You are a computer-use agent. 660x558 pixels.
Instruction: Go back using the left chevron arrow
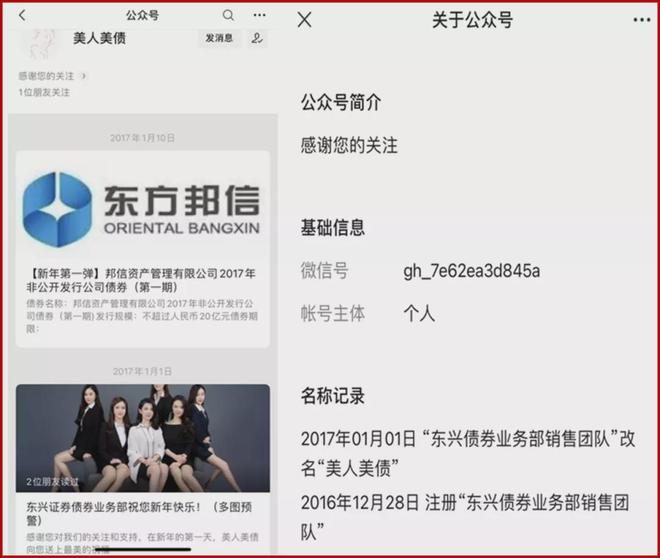click(x=23, y=16)
